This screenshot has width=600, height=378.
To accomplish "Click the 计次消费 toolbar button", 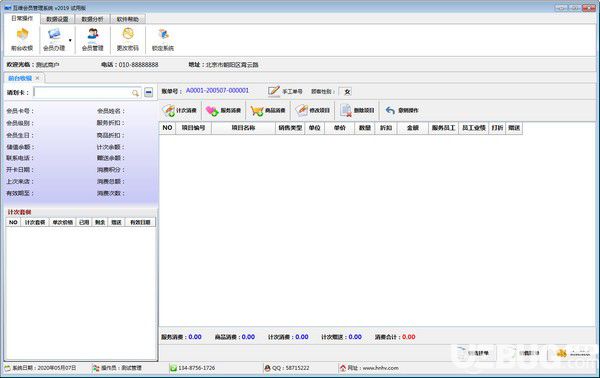I will click(179, 111).
